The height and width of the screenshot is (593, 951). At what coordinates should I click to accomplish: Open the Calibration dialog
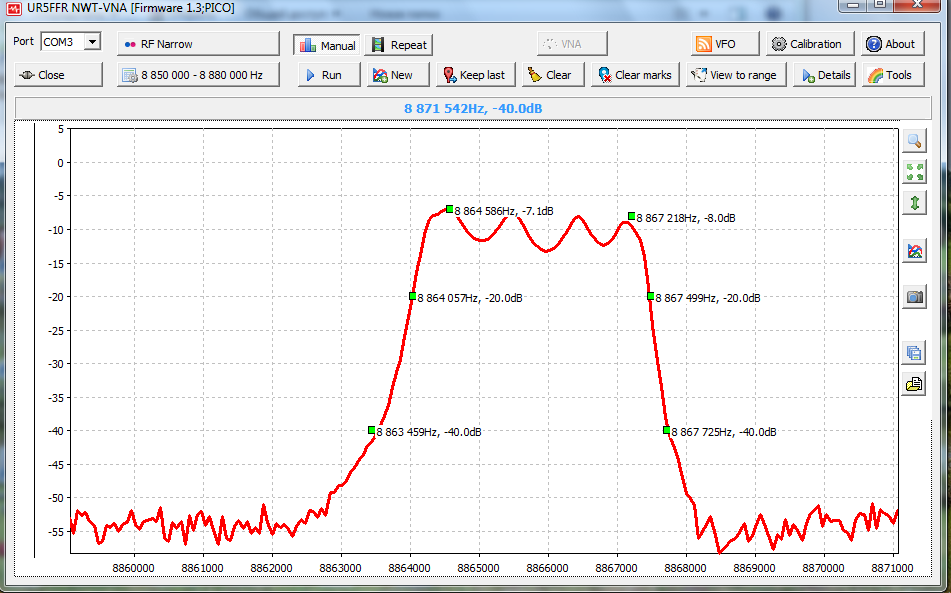click(x=810, y=44)
